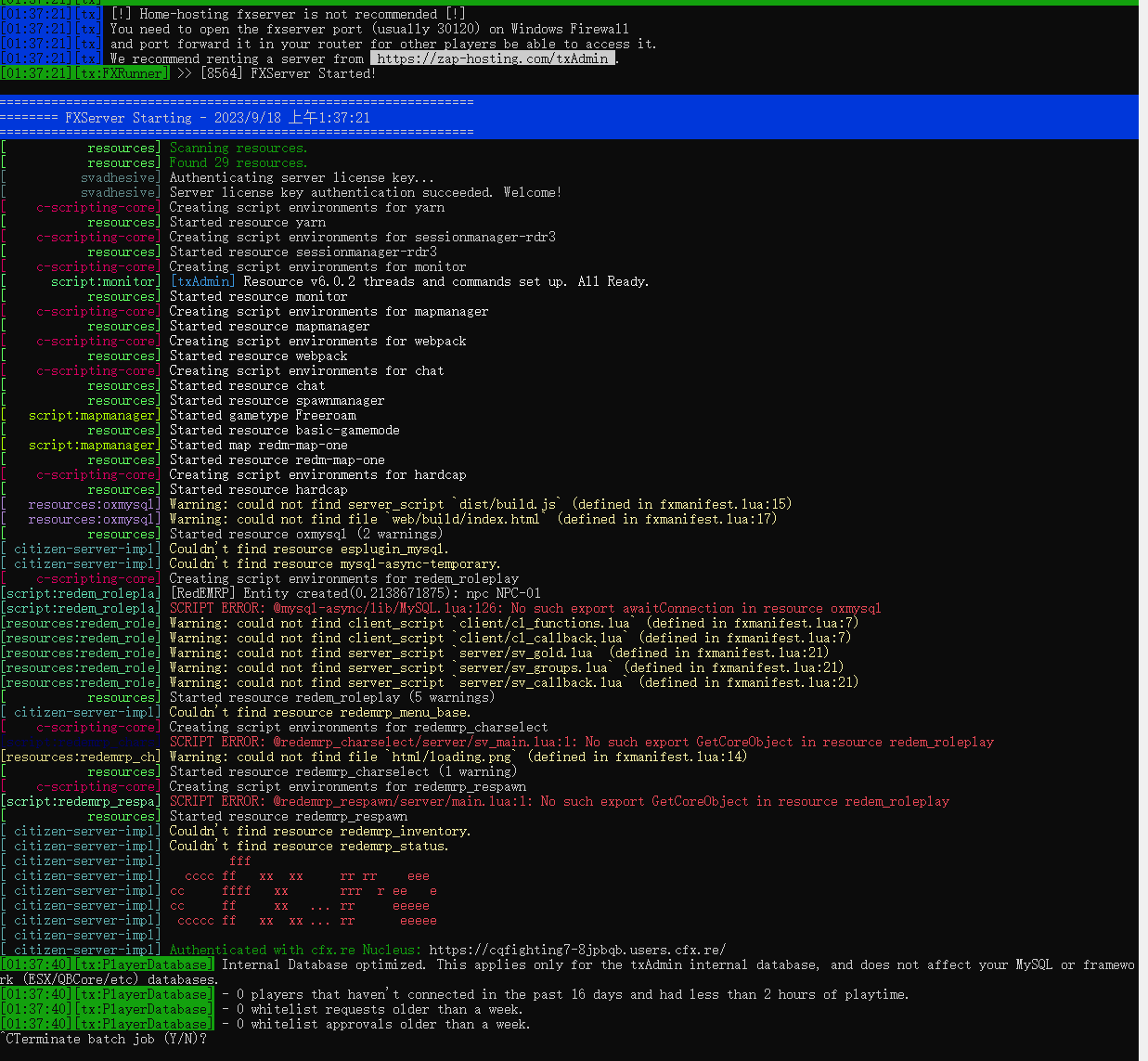Screen dimensions: 1148x1061
Task: Click the redemrp_charselect SCRIPT ERROR line
Action: click(581, 742)
